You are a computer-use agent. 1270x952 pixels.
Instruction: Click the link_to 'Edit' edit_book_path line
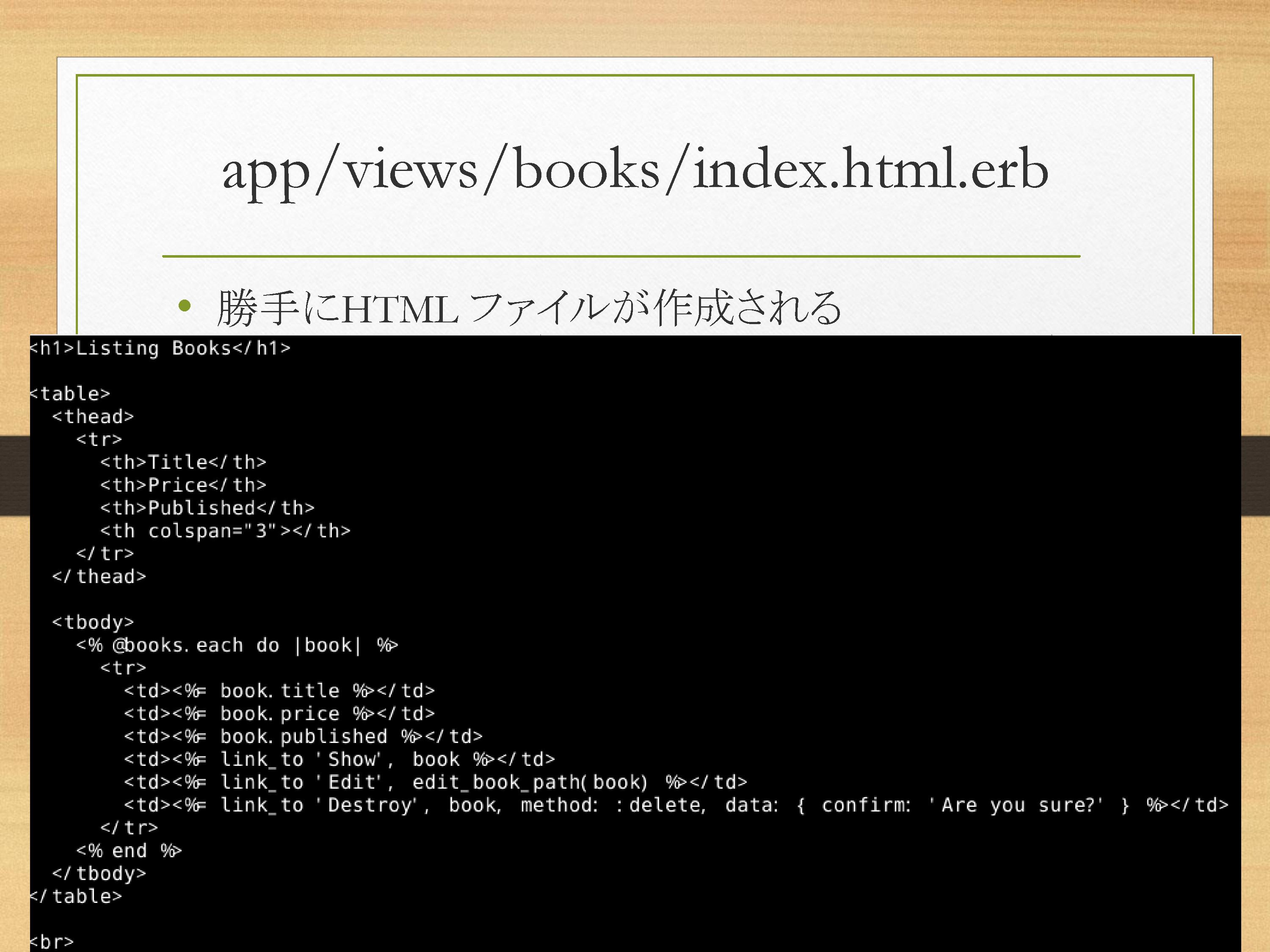pyautogui.click(x=436, y=782)
